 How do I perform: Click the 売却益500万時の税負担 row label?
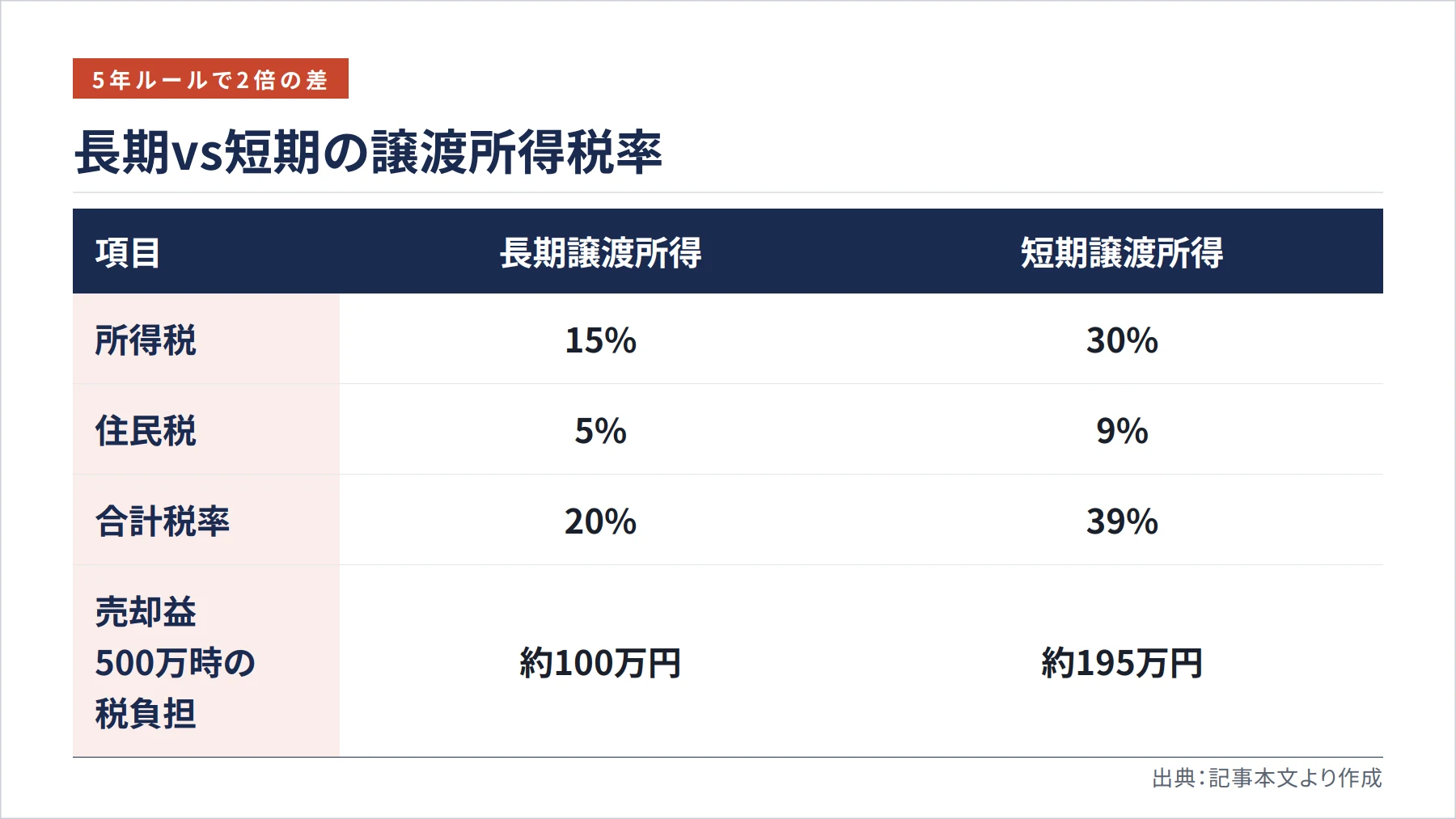point(175,662)
